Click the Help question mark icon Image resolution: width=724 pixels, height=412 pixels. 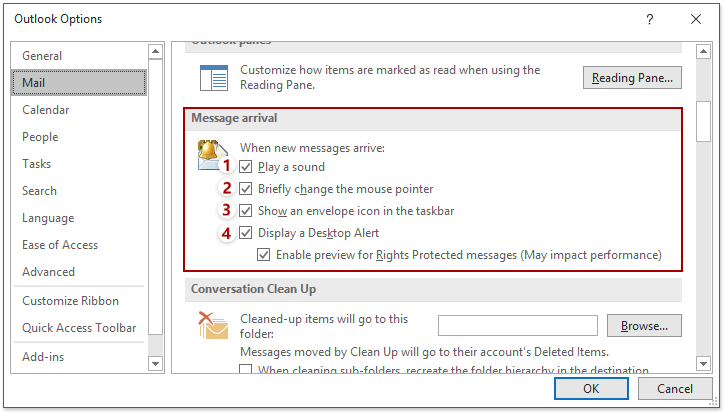tap(650, 19)
